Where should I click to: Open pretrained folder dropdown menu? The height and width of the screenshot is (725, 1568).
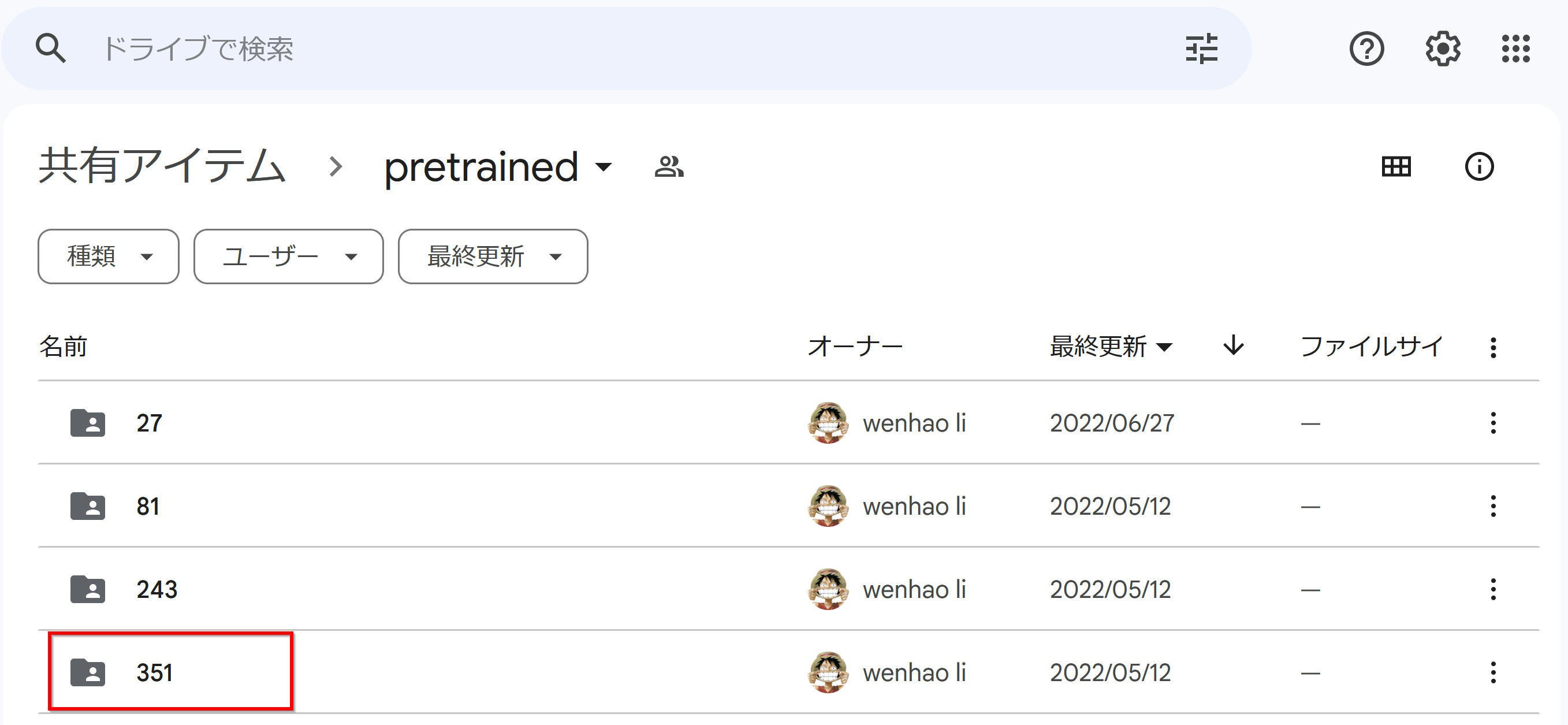point(603,167)
